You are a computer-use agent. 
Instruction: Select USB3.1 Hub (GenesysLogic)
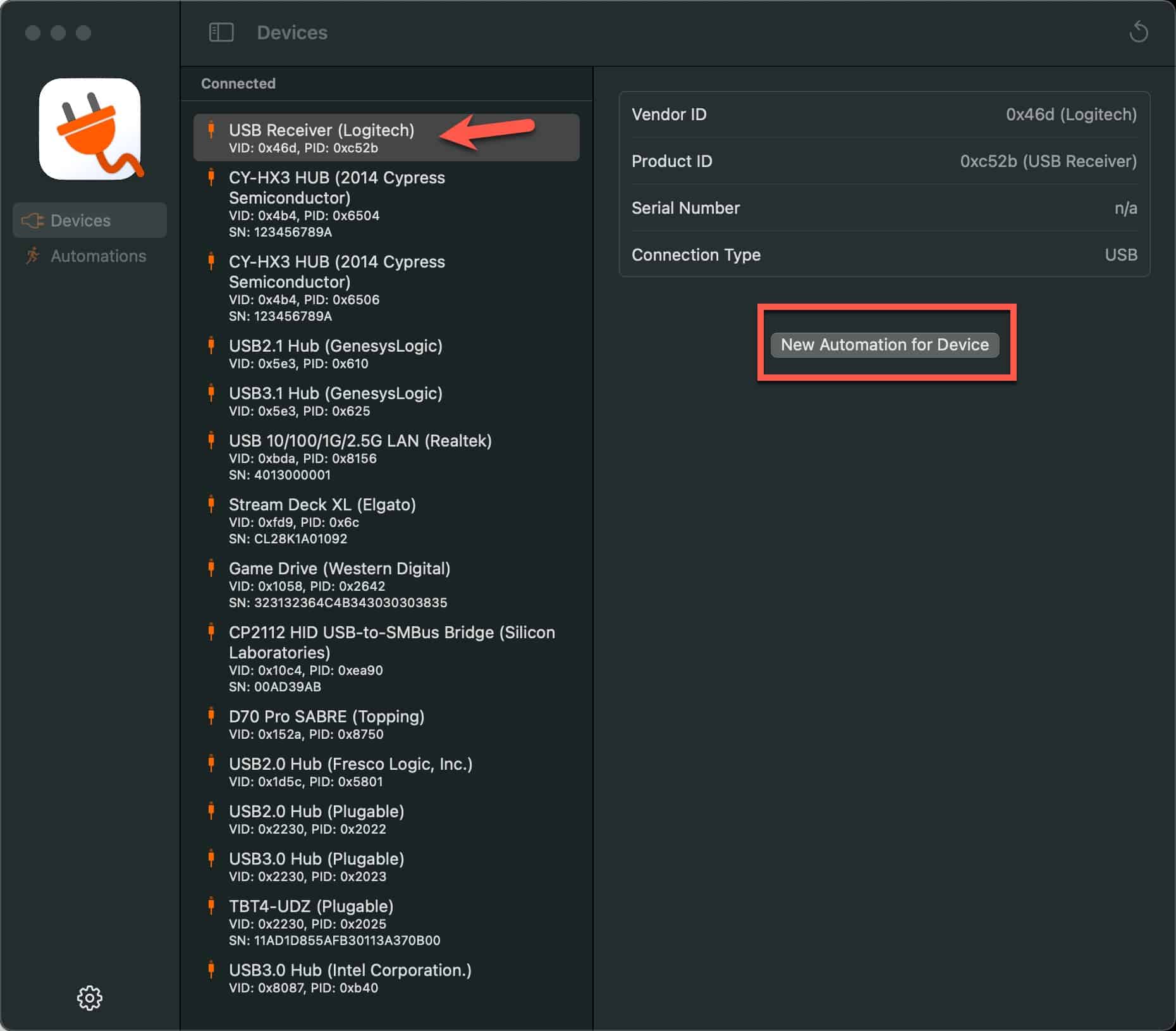[x=386, y=401]
